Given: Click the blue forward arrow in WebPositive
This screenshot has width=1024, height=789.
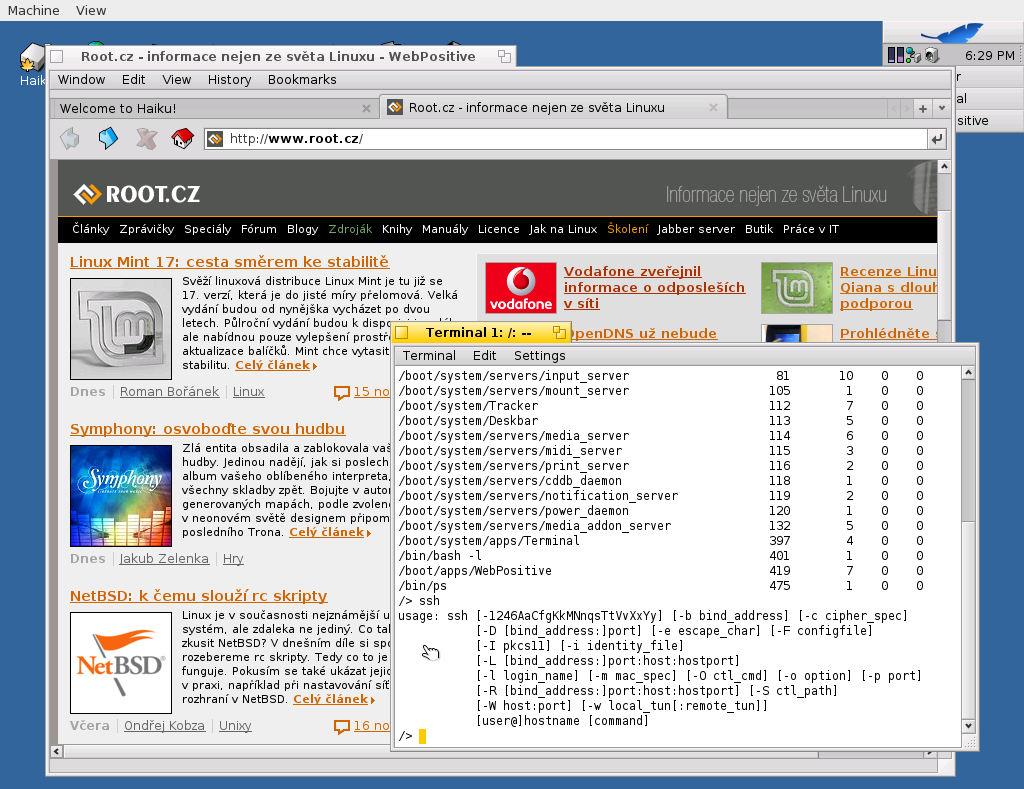Looking at the screenshot, I should [108, 138].
